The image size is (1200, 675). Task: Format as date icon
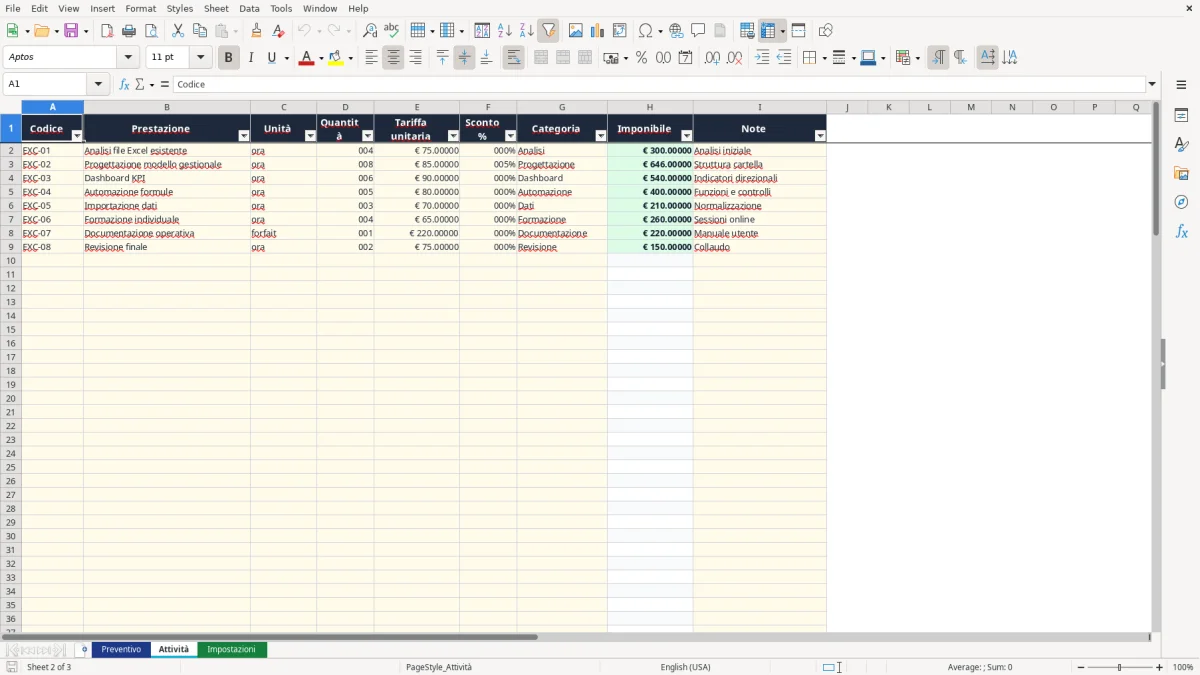coord(685,58)
